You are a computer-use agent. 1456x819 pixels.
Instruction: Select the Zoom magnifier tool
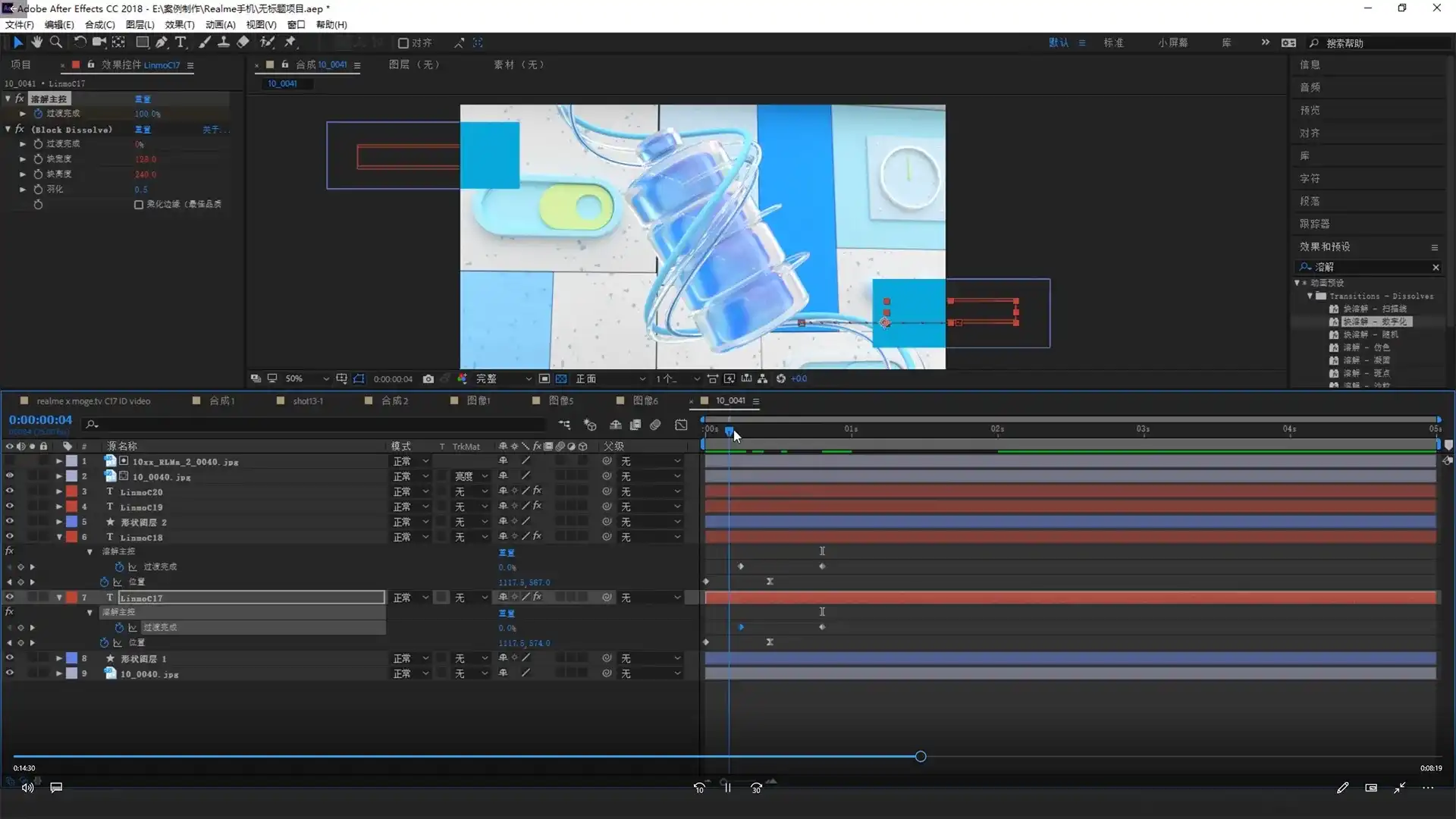(56, 42)
